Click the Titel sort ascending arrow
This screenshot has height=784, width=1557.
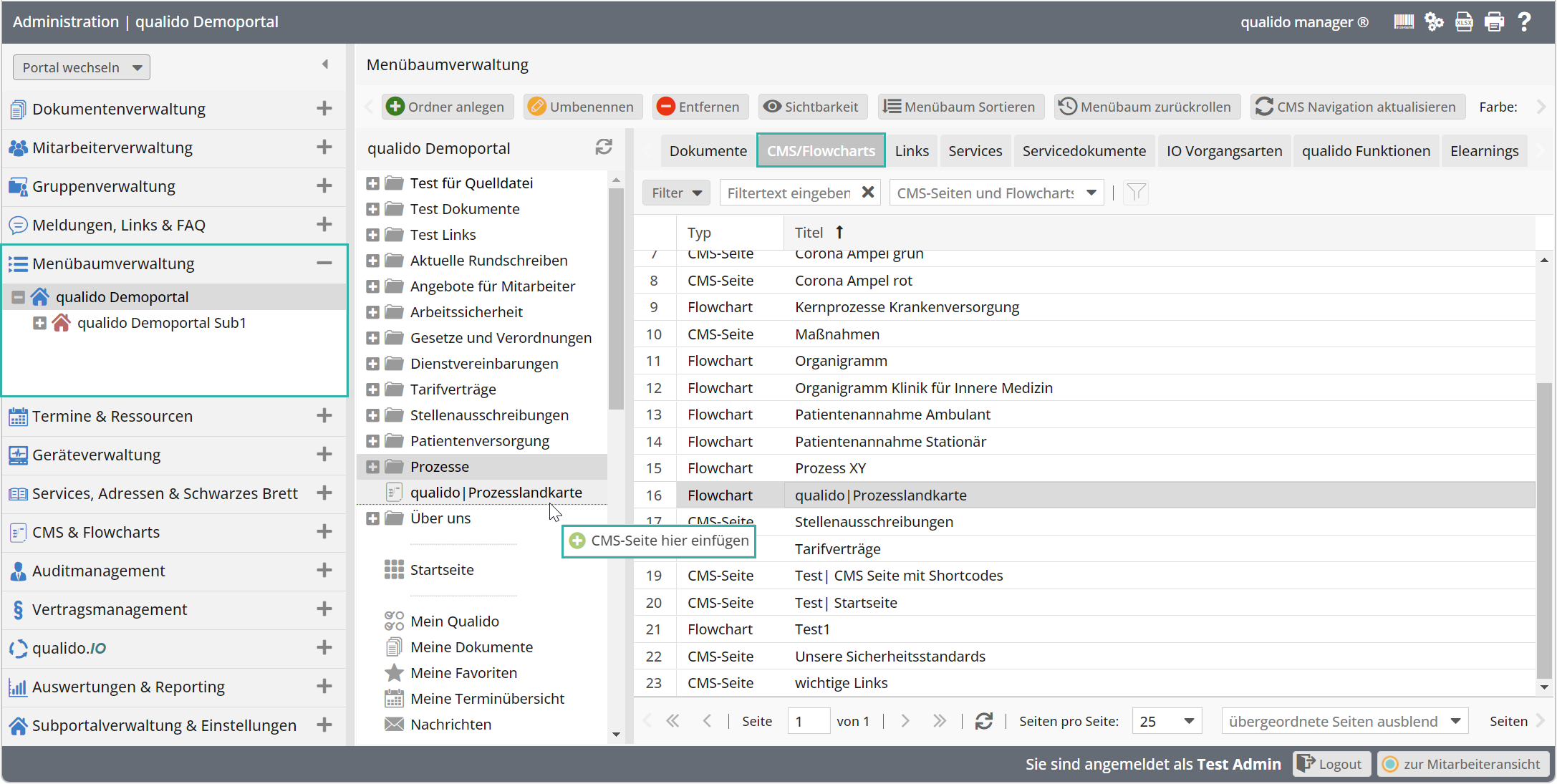pyautogui.click(x=839, y=232)
